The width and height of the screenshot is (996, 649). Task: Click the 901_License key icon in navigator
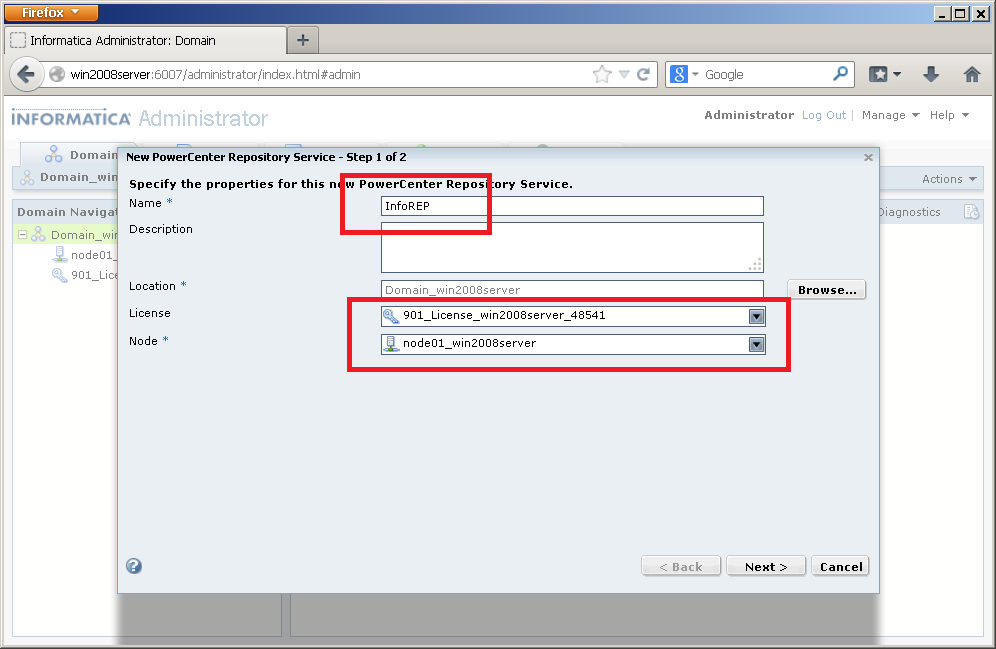tap(58, 275)
